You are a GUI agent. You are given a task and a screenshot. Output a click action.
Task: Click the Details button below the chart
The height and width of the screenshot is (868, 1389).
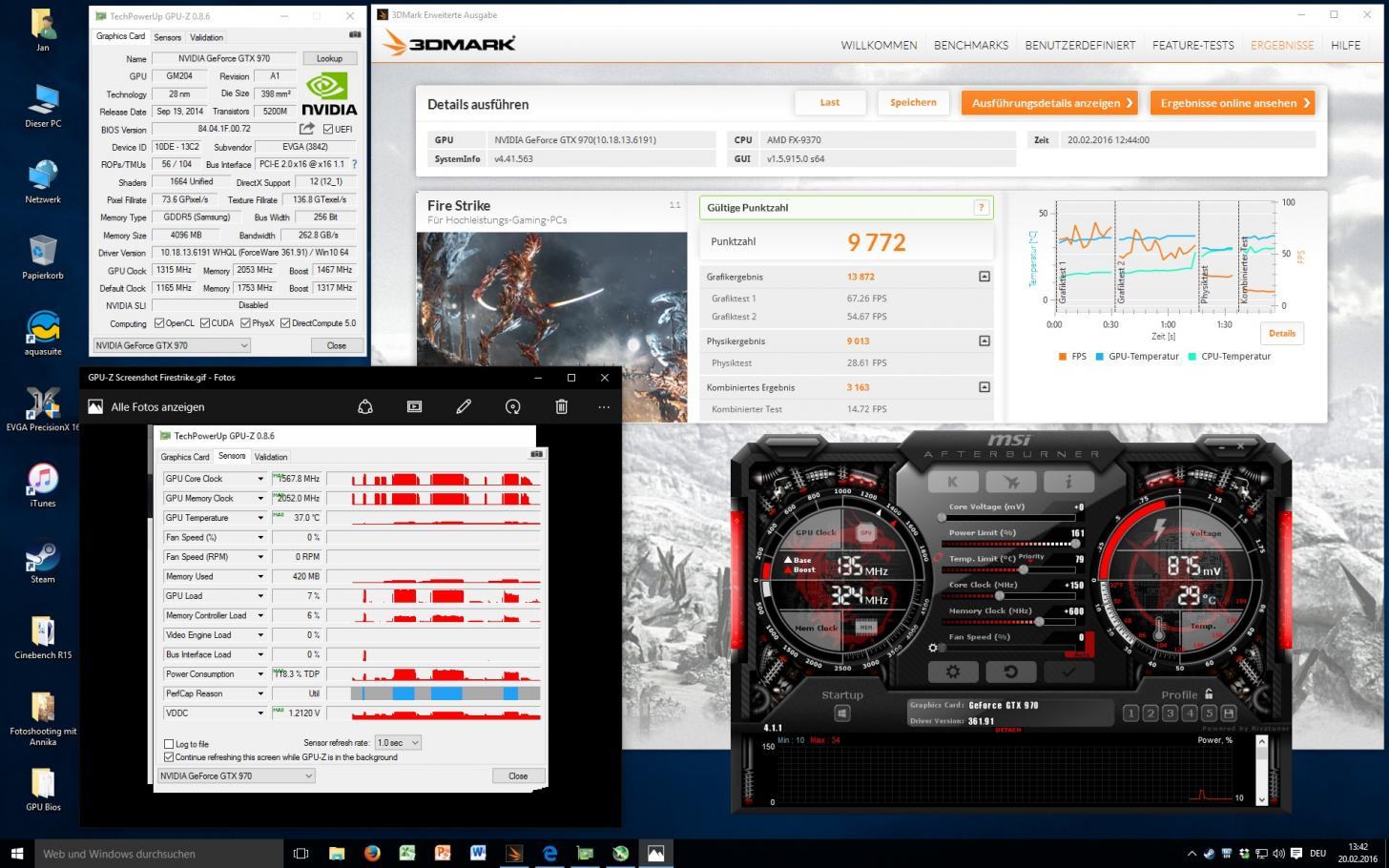coord(1281,333)
